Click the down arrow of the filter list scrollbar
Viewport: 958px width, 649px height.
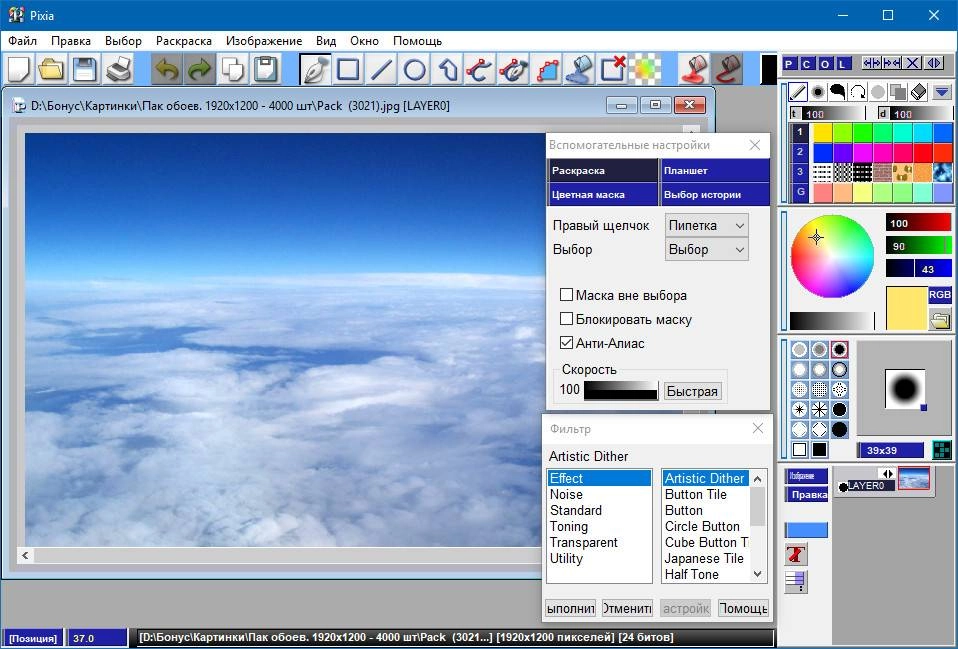click(x=758, y=574)
